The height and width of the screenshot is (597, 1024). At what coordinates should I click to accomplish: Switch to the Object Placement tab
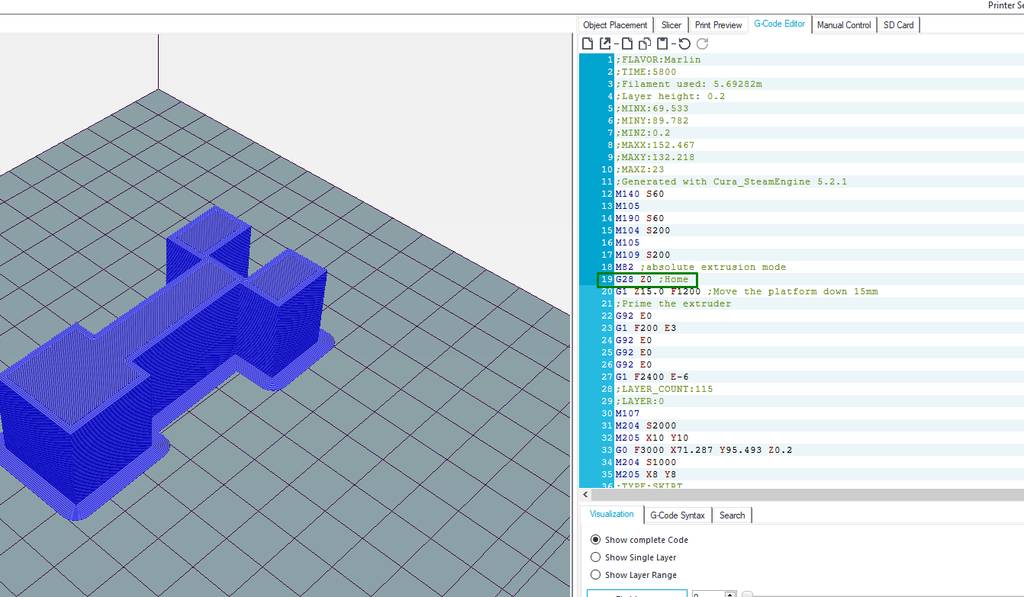[x=615, y=25]
